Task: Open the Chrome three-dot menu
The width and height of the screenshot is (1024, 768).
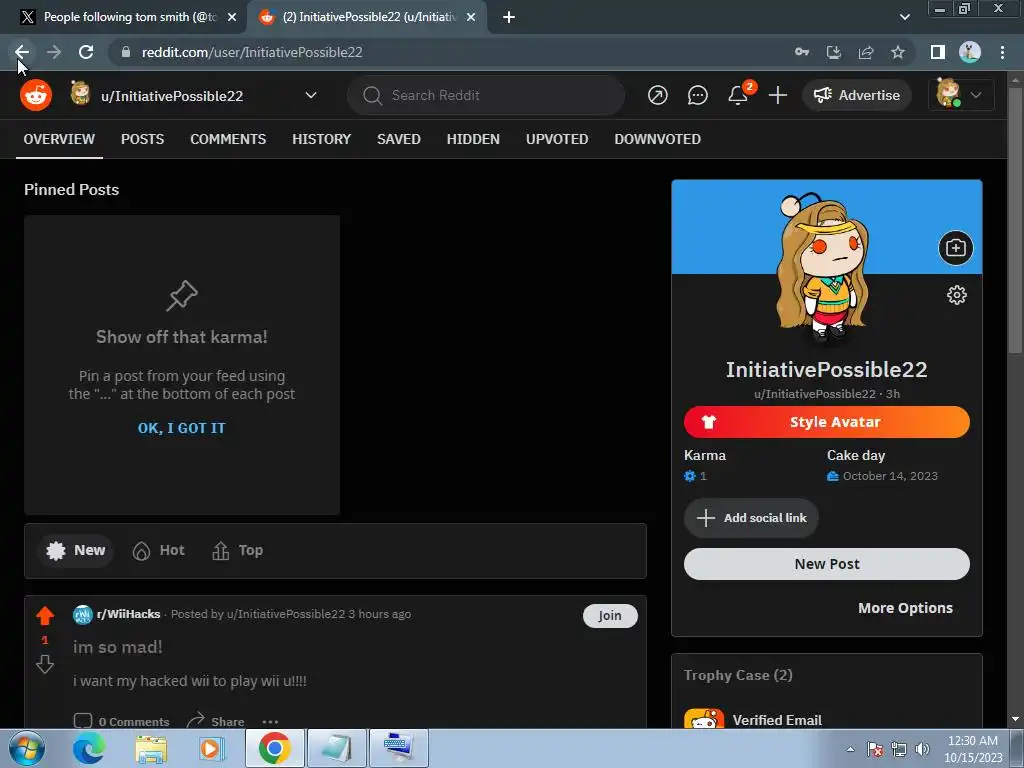Action: [x=1002, y=52]
